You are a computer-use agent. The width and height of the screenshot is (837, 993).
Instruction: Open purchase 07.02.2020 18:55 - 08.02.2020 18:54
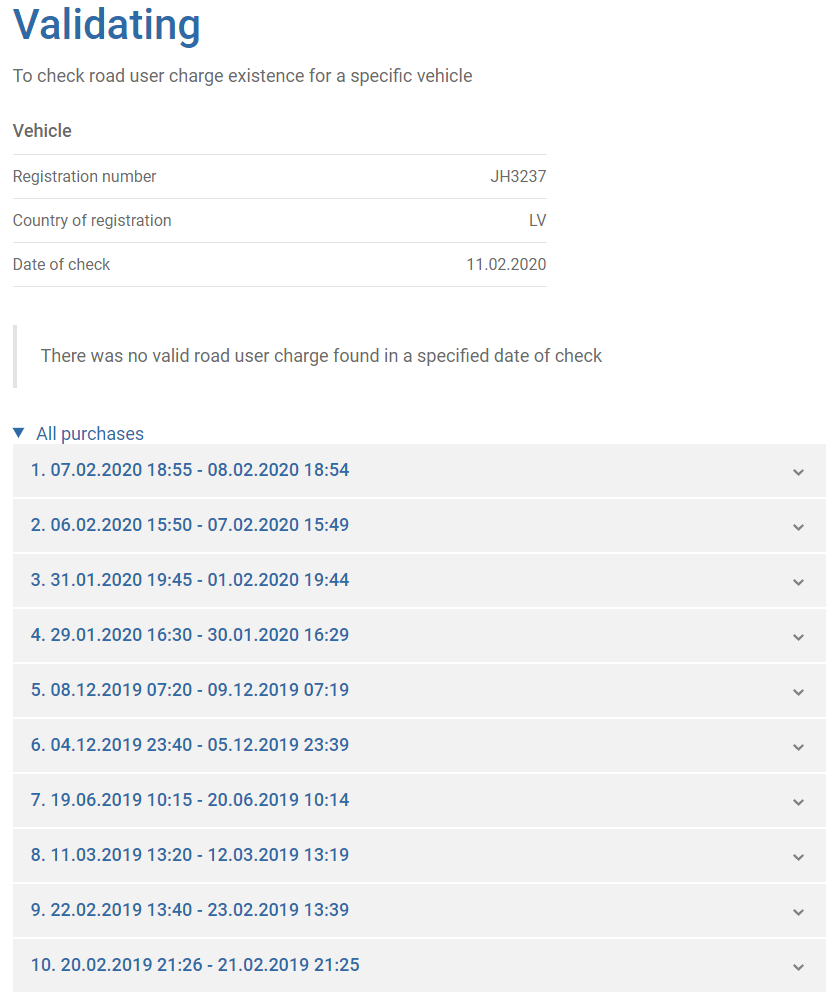419,471
